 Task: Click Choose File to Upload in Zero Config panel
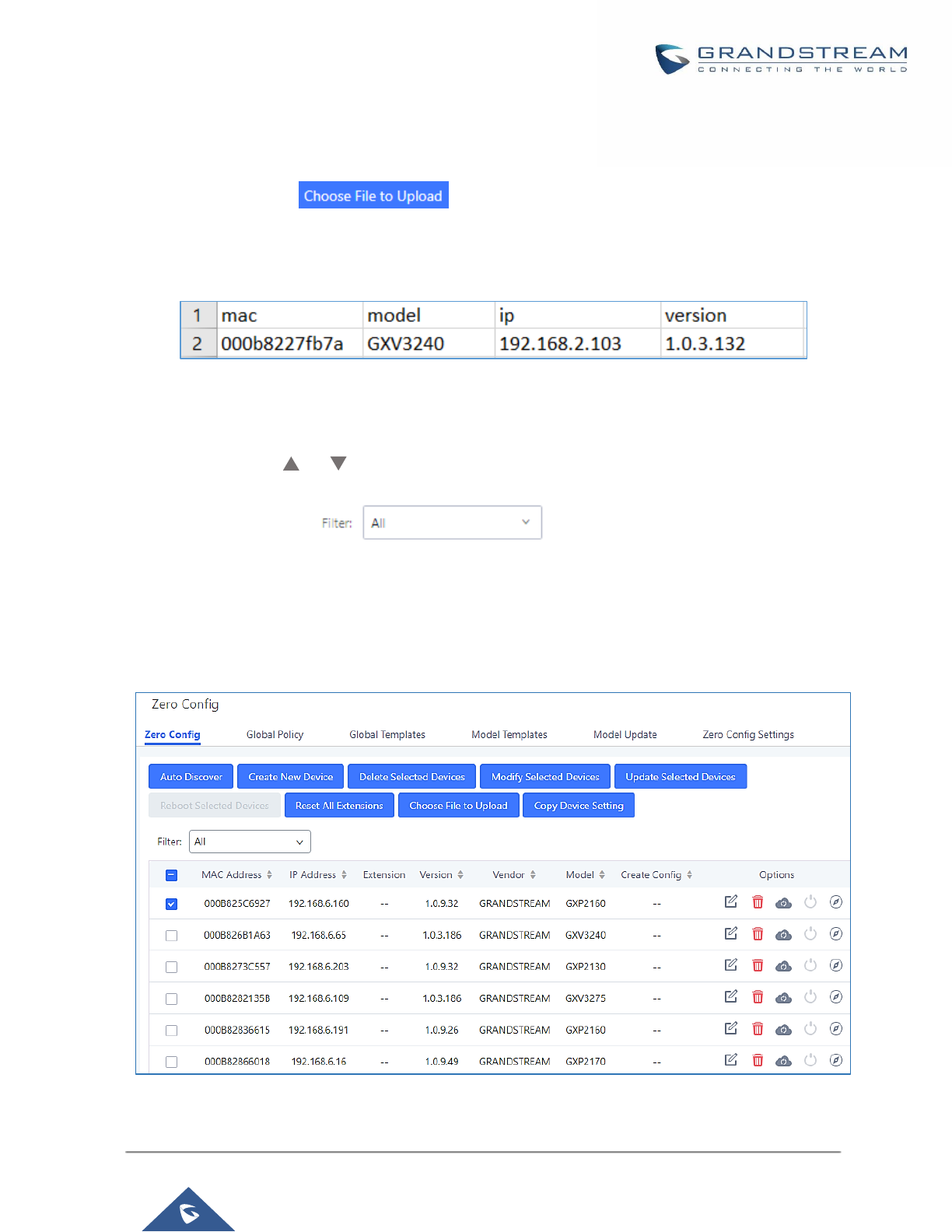[459, 805]
